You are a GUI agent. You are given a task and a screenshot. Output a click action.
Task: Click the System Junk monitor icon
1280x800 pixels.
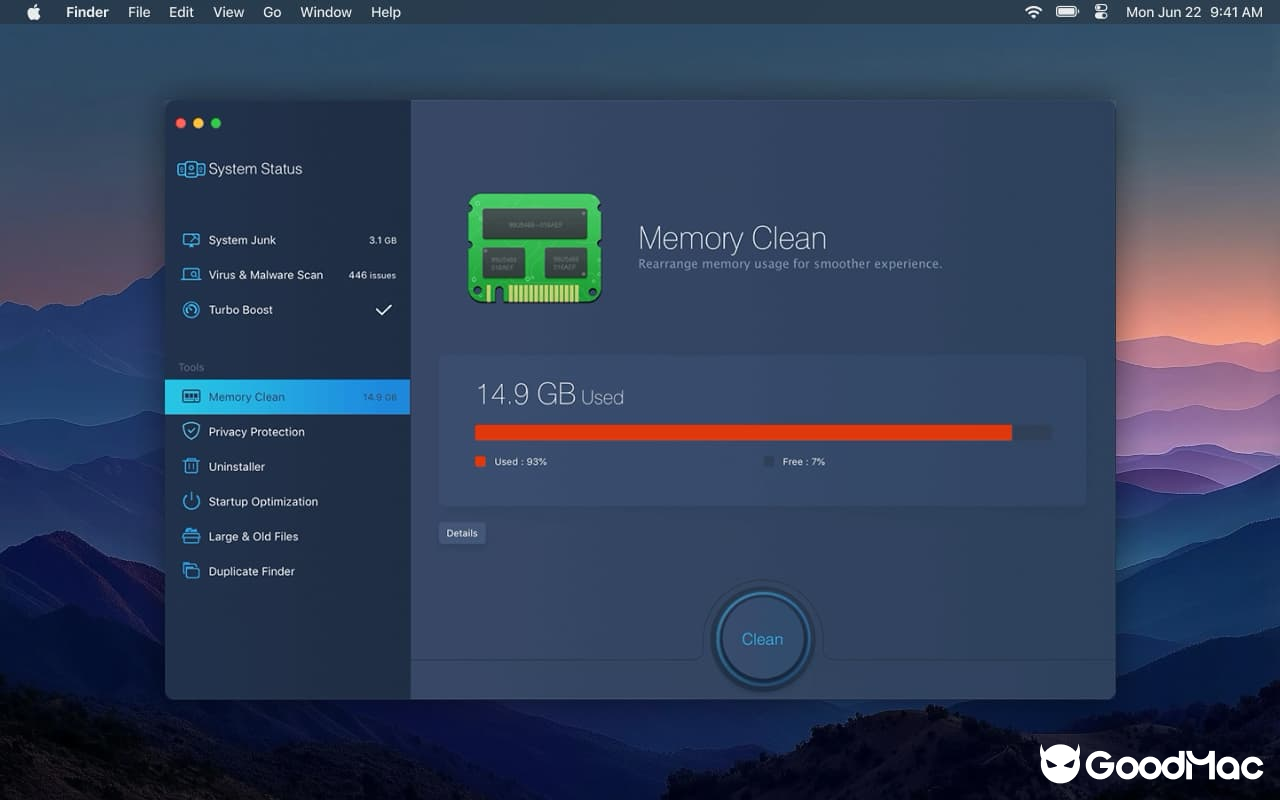191,240
